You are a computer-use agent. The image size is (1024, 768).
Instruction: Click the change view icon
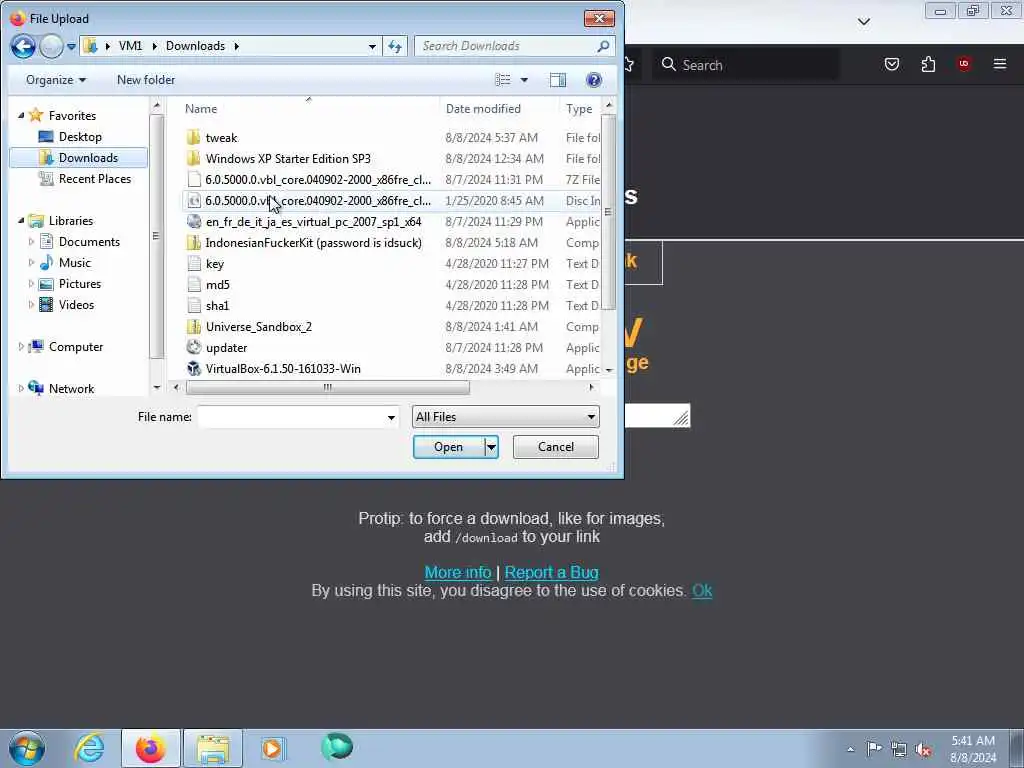503,80
